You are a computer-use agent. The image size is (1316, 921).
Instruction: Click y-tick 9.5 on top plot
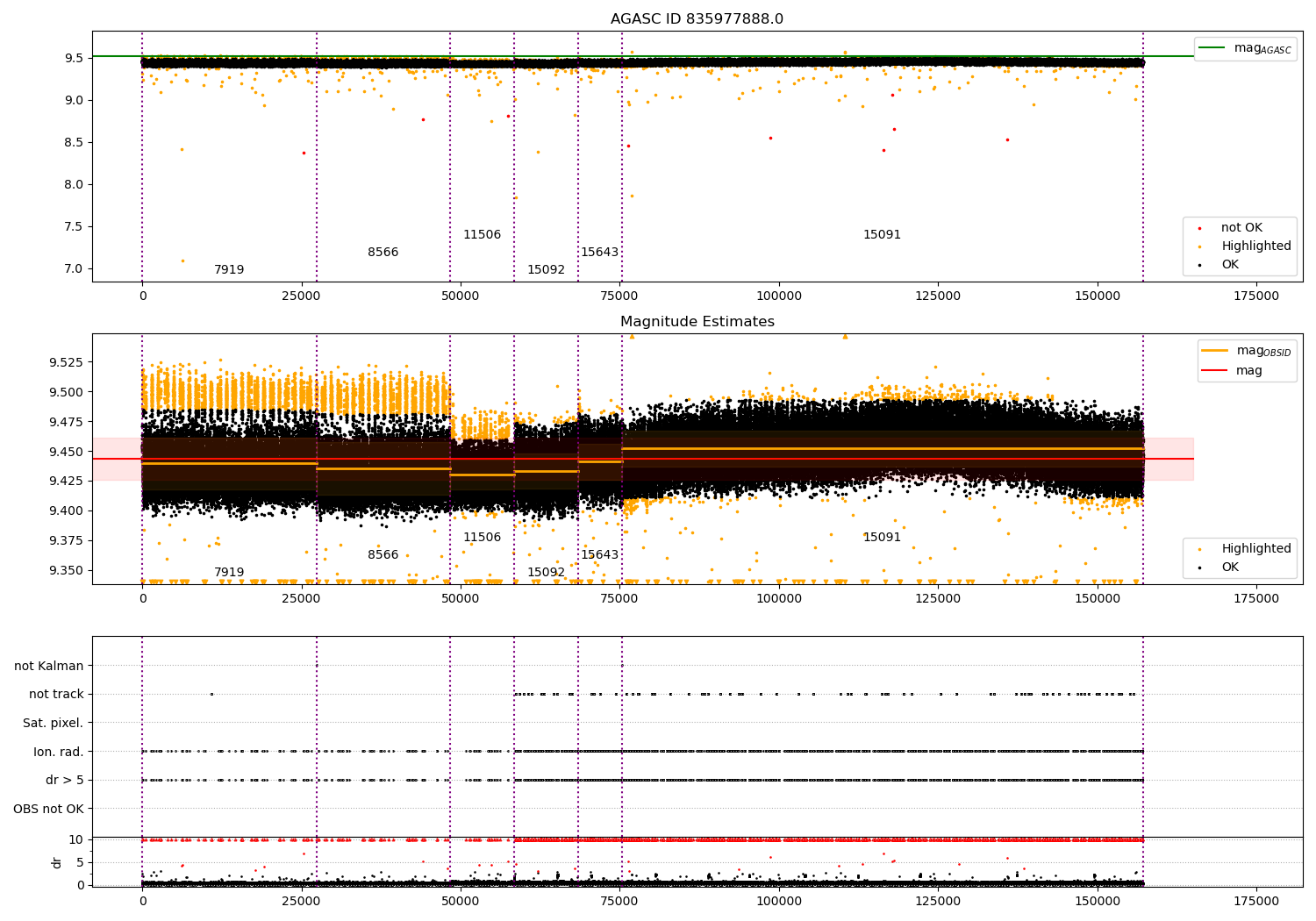[x=73, y=59]
